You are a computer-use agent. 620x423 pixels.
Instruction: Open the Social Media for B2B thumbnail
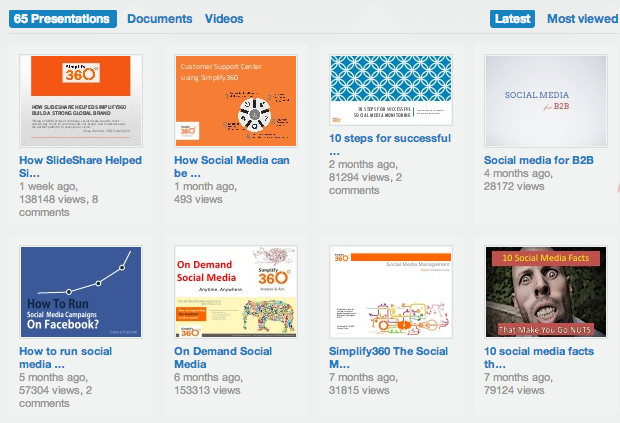pos(546,101)
